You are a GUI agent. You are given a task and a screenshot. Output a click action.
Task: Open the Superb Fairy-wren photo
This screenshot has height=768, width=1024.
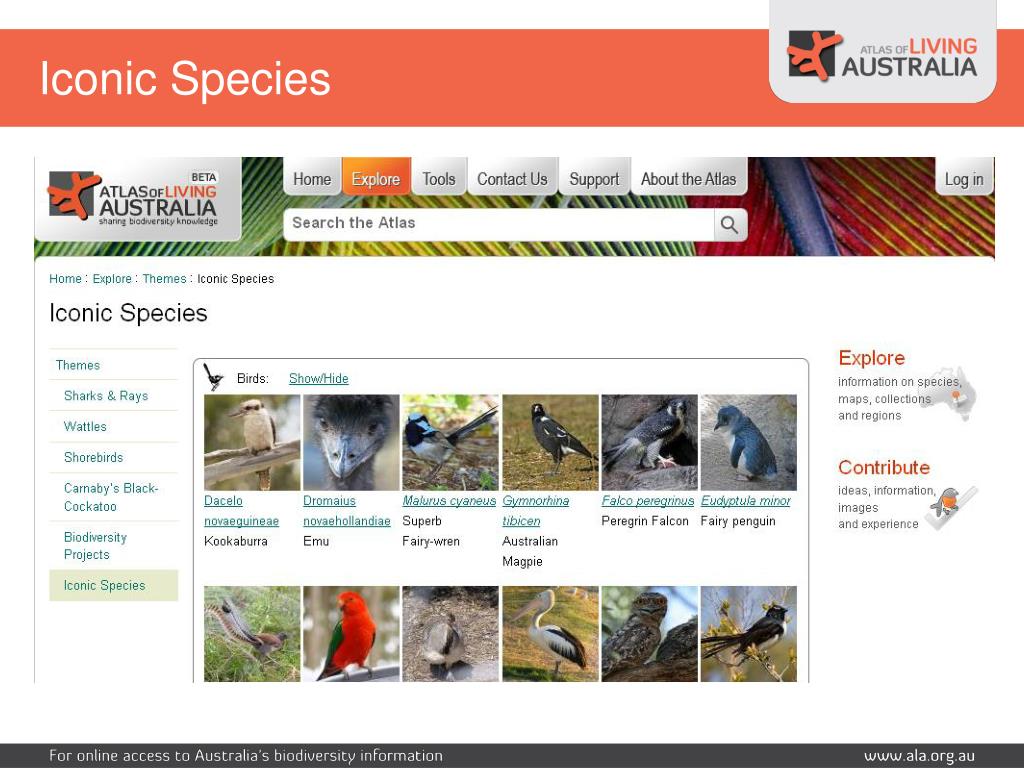point(451,442)
